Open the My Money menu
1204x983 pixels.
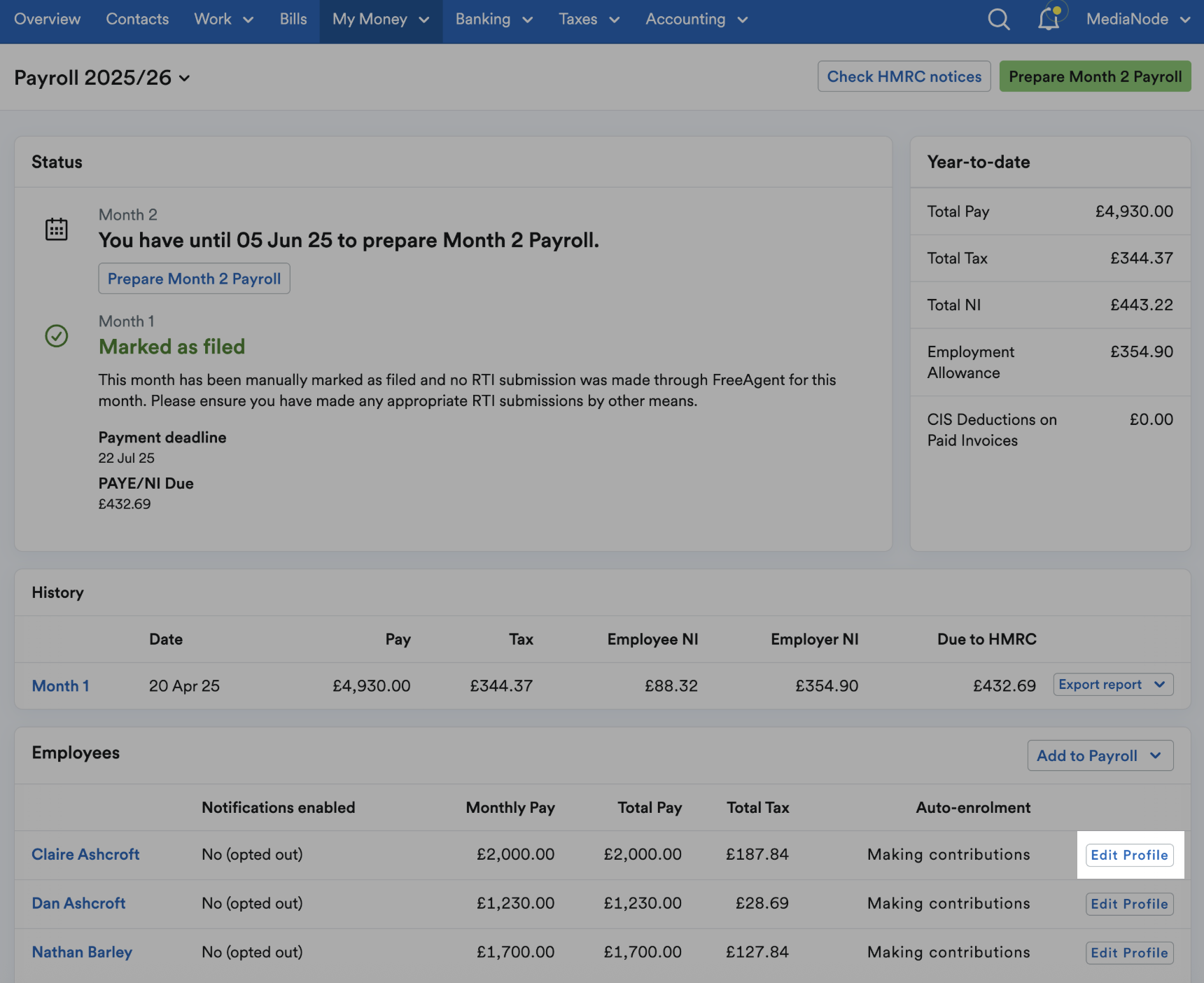[380, 20]
